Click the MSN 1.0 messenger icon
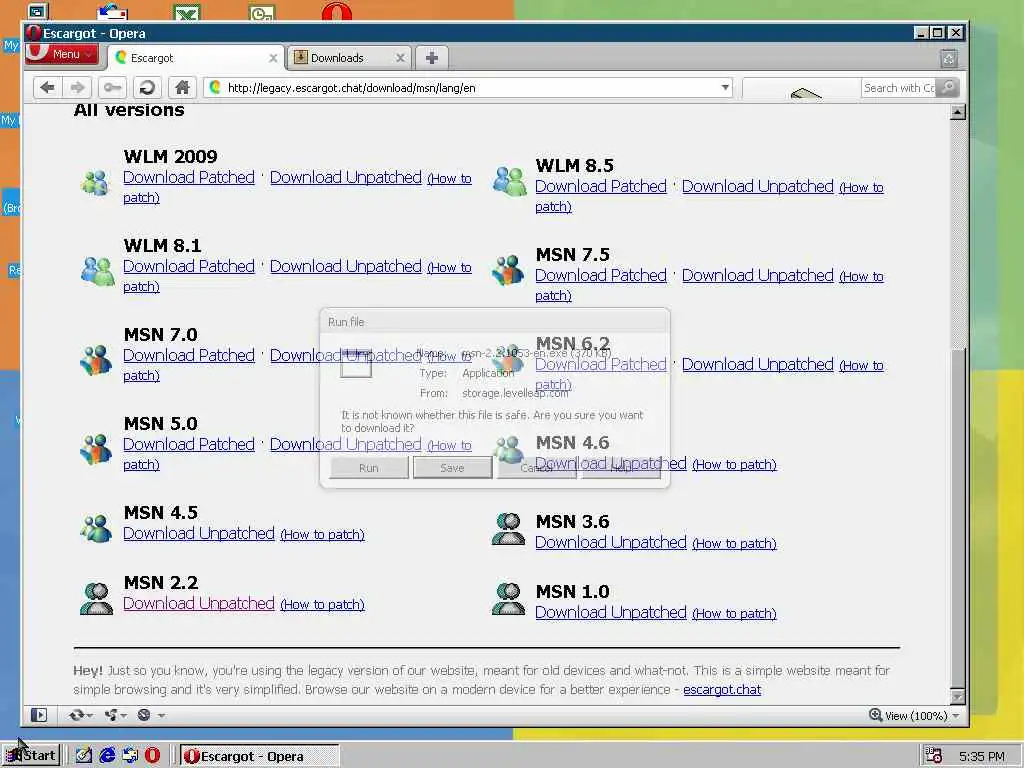1024x768 pixels. (508, 599)
